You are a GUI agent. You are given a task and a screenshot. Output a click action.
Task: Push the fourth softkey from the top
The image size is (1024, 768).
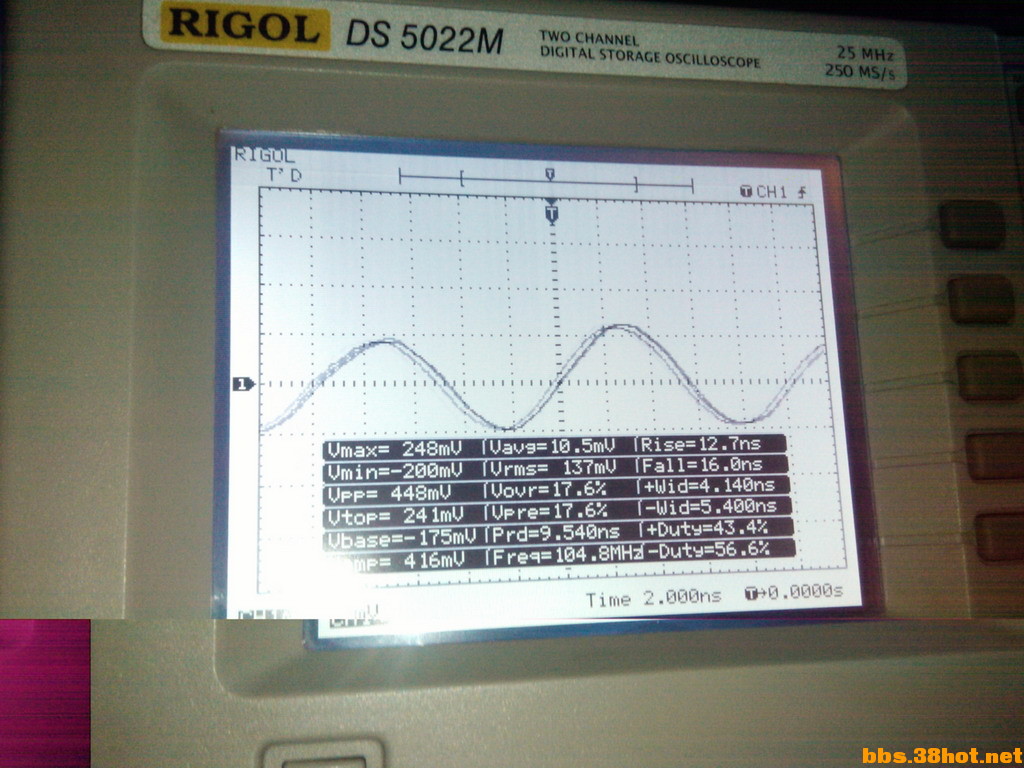click(995, 455)
